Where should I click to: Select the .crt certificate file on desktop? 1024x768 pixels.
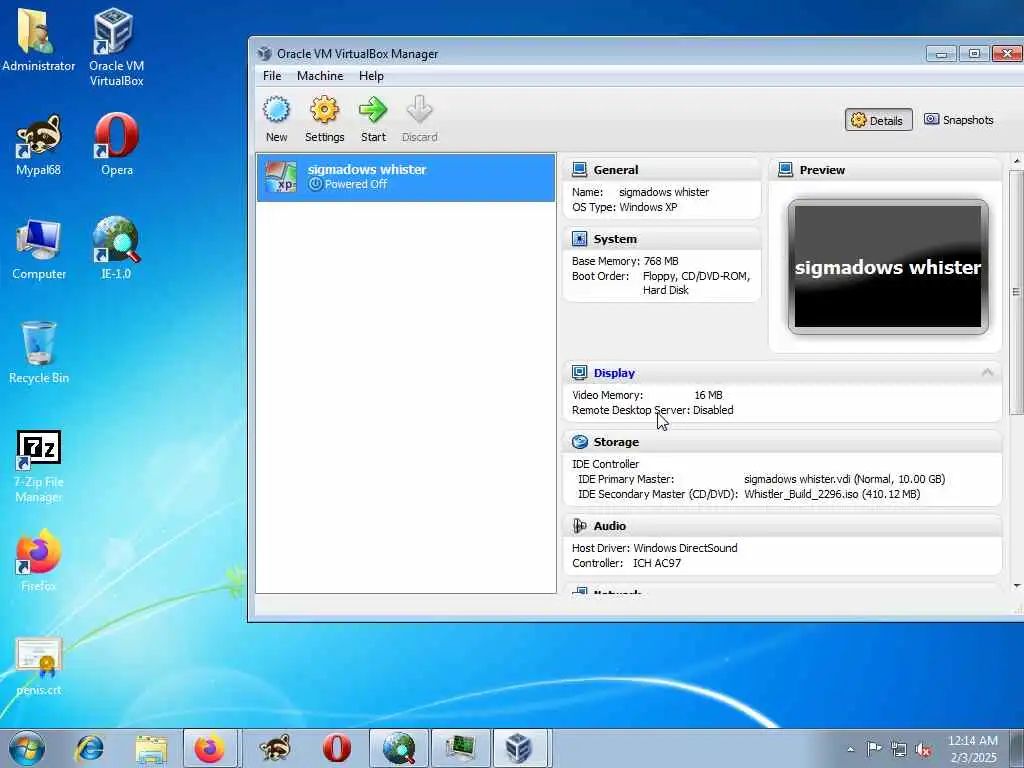click(39, 666)
